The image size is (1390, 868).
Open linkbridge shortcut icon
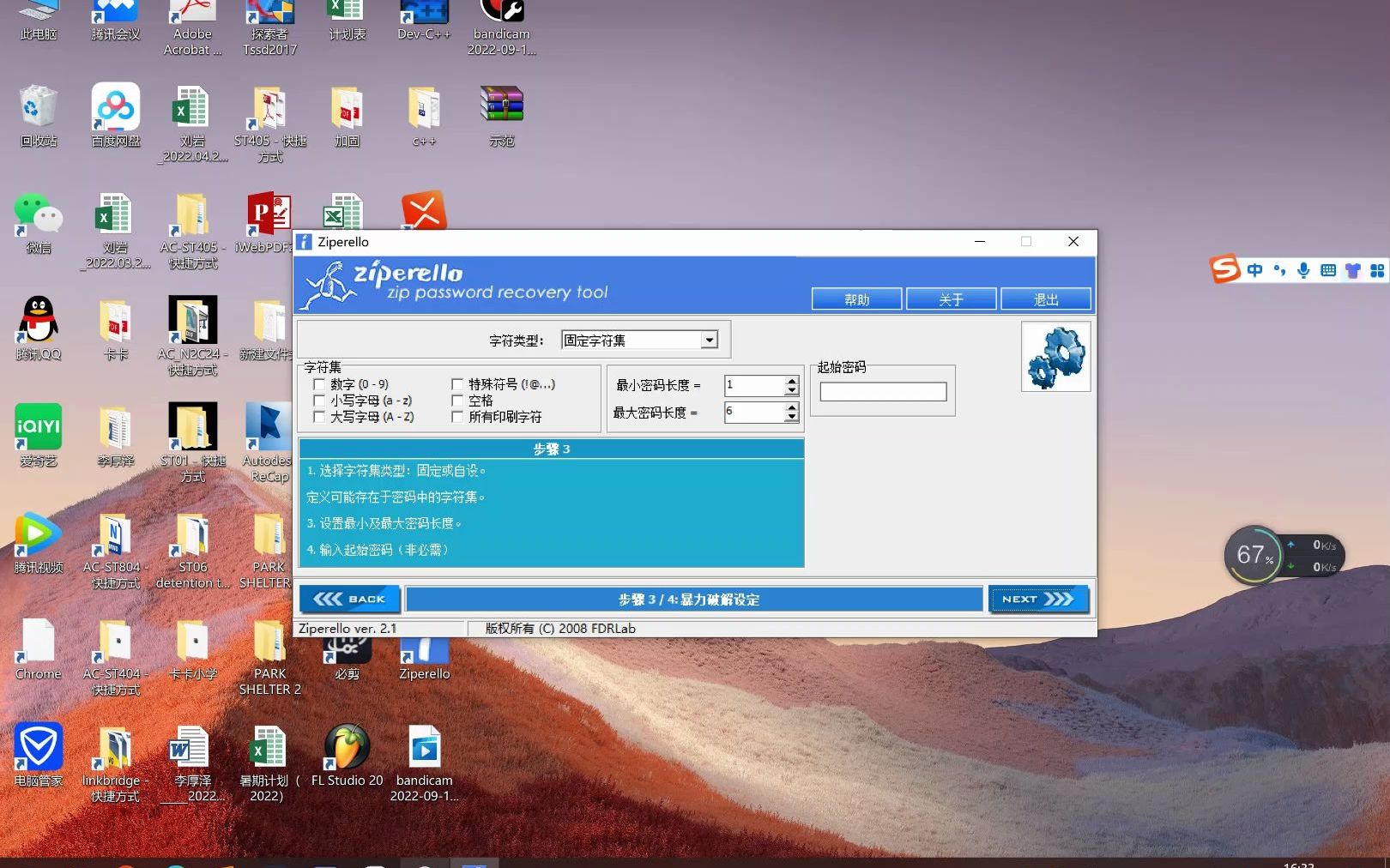pyautogui.click(x=115, y=763)
